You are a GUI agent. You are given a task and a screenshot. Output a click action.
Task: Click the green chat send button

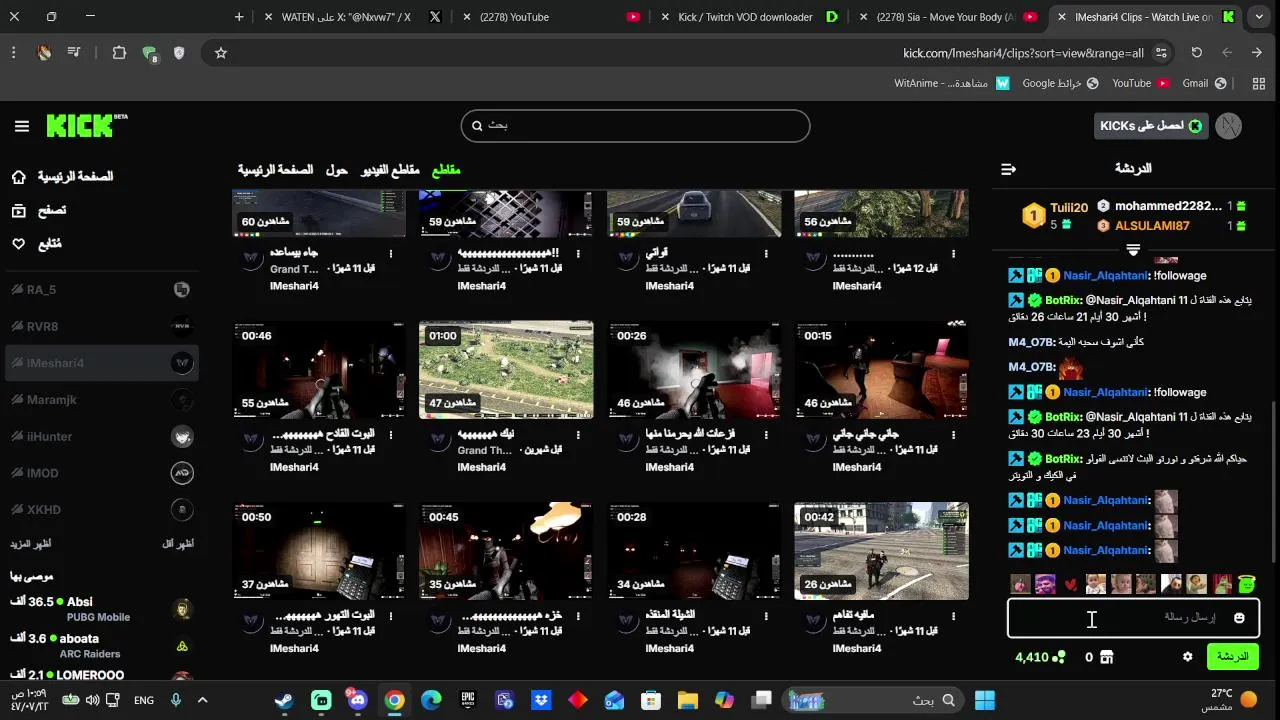coord(1232,657)
